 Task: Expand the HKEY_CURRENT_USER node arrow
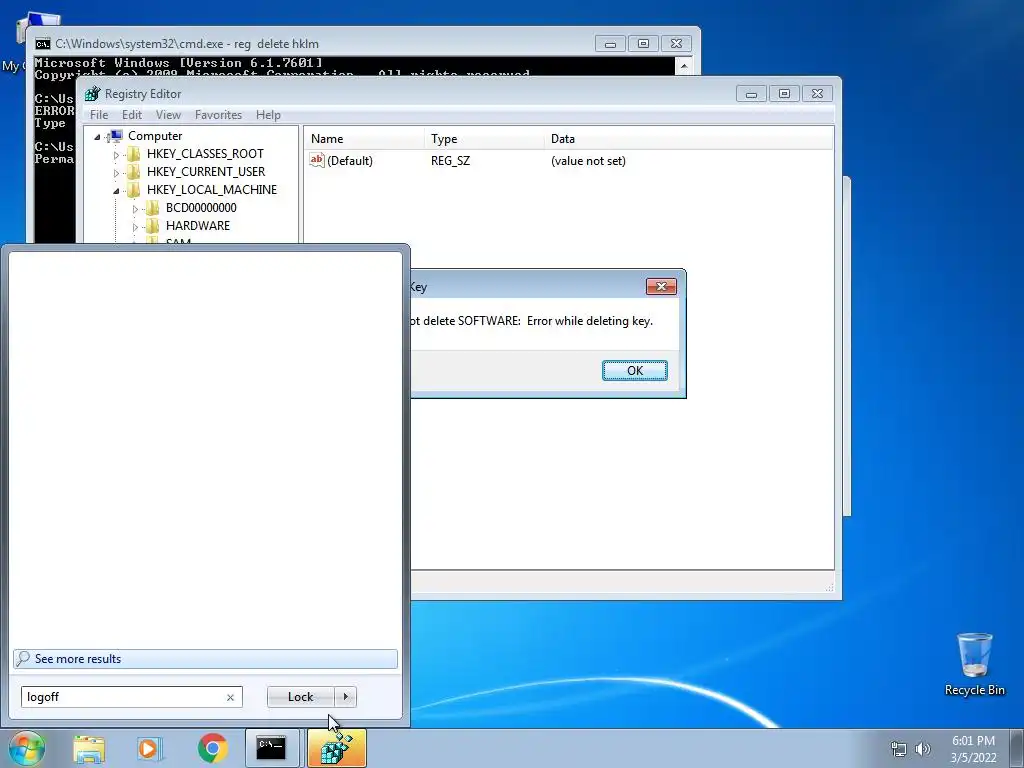point(116,172)
